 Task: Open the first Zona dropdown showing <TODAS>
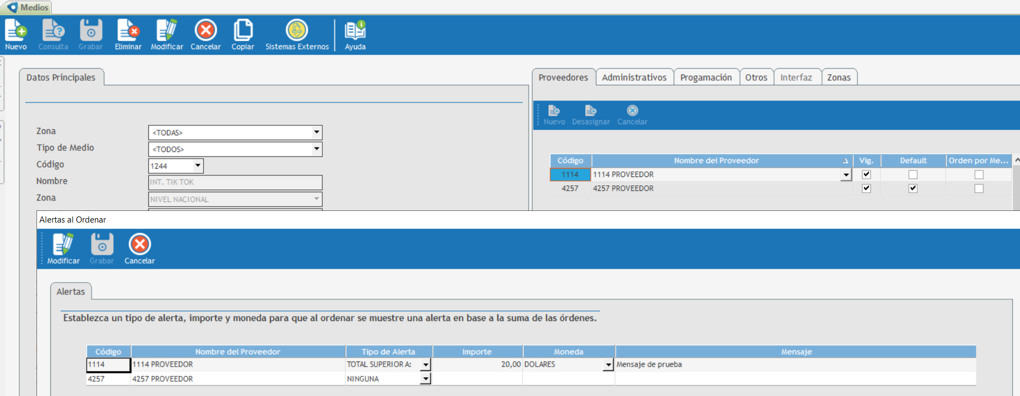click(x=317, y=133)
